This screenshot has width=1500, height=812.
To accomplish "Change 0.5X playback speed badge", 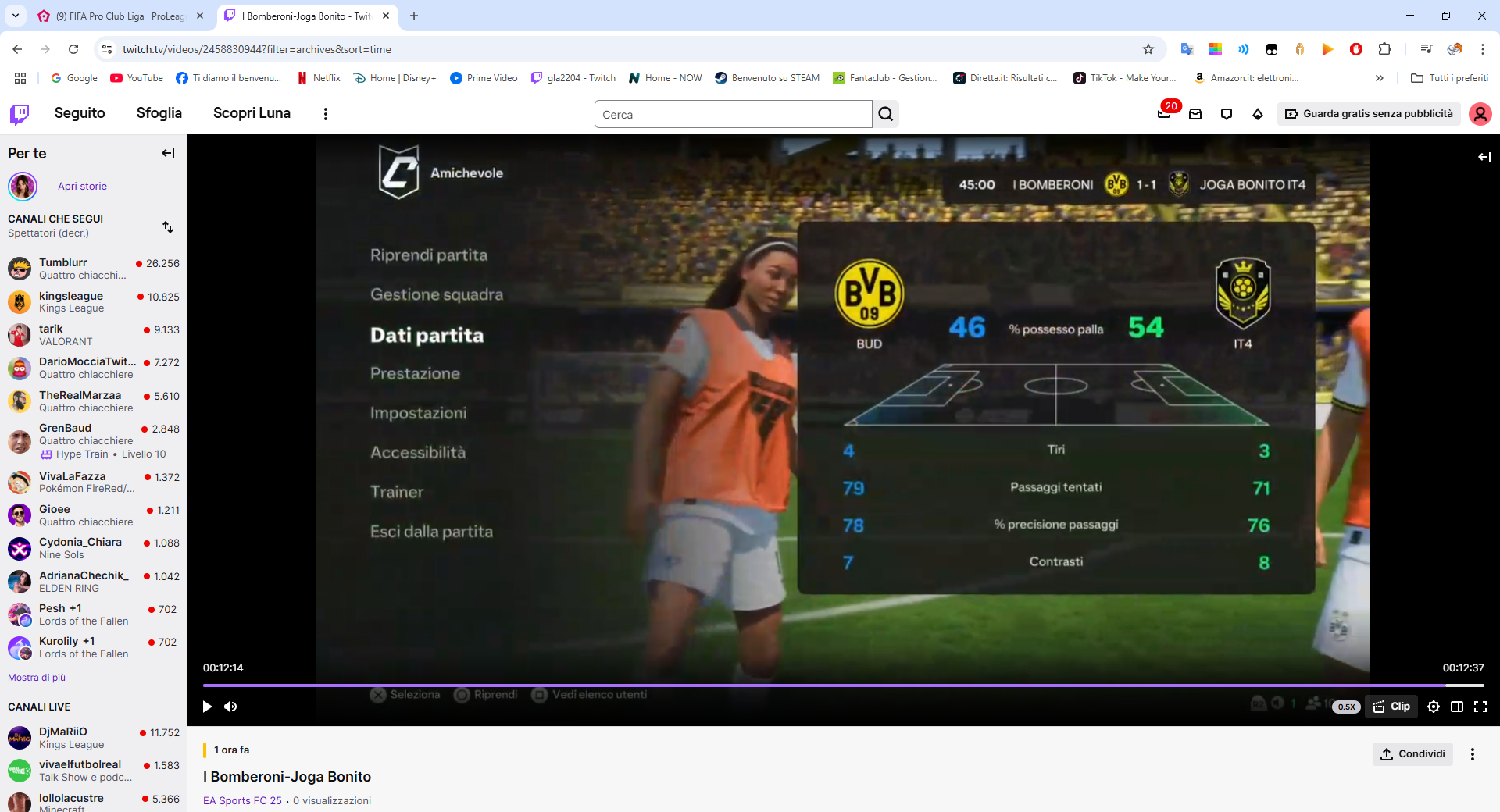I will (1346, 707).
